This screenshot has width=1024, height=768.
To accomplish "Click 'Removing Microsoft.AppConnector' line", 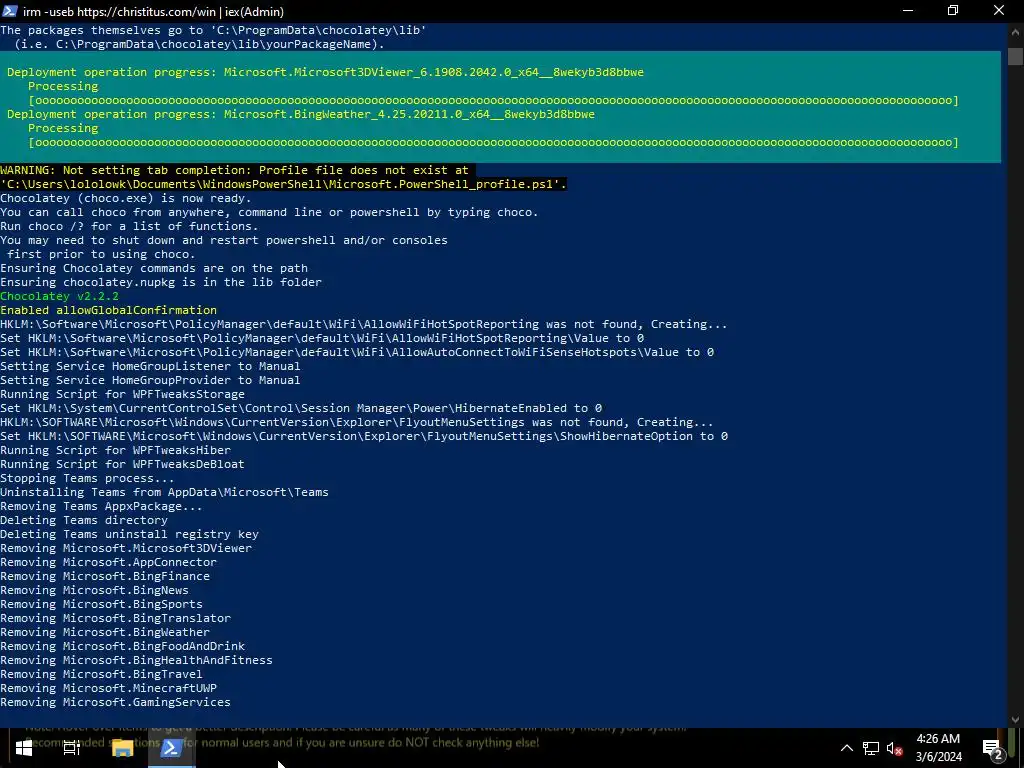I will coord(108,562).
